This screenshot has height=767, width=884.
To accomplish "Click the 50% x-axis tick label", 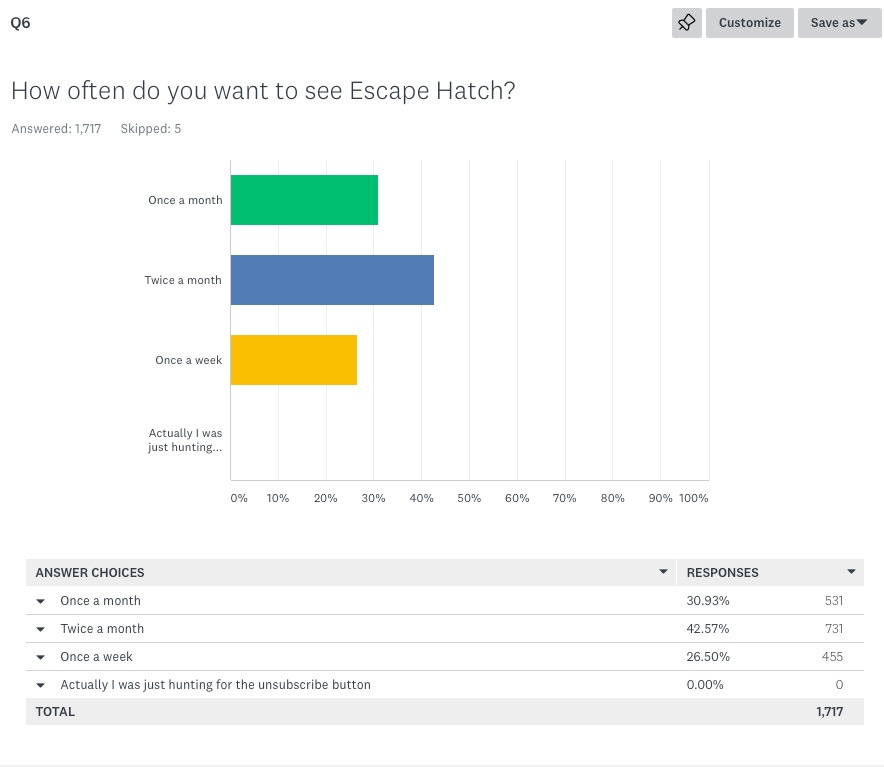I will pyautogui.click(x=469, y=499).
